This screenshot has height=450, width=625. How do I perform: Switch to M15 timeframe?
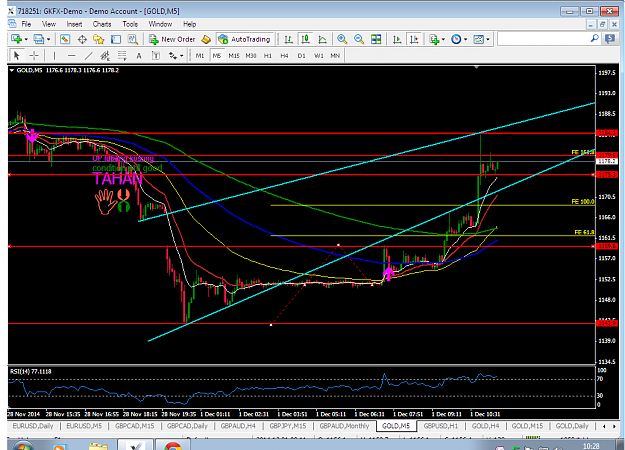click(234, 56)
